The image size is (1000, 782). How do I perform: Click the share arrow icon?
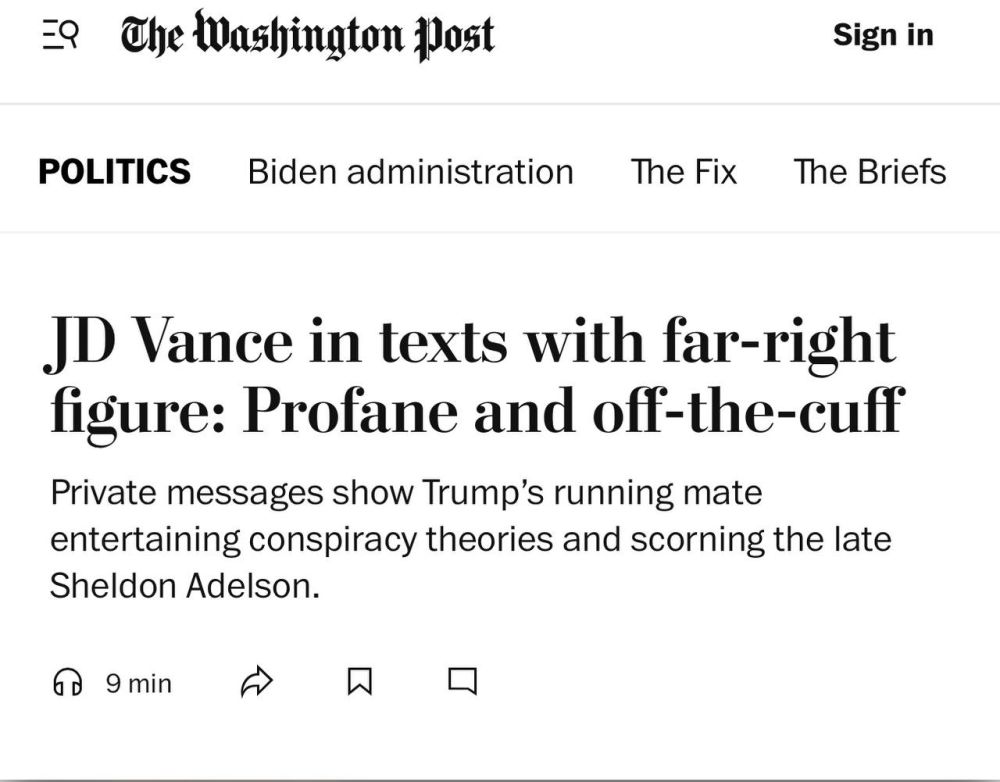pos(259,680)
